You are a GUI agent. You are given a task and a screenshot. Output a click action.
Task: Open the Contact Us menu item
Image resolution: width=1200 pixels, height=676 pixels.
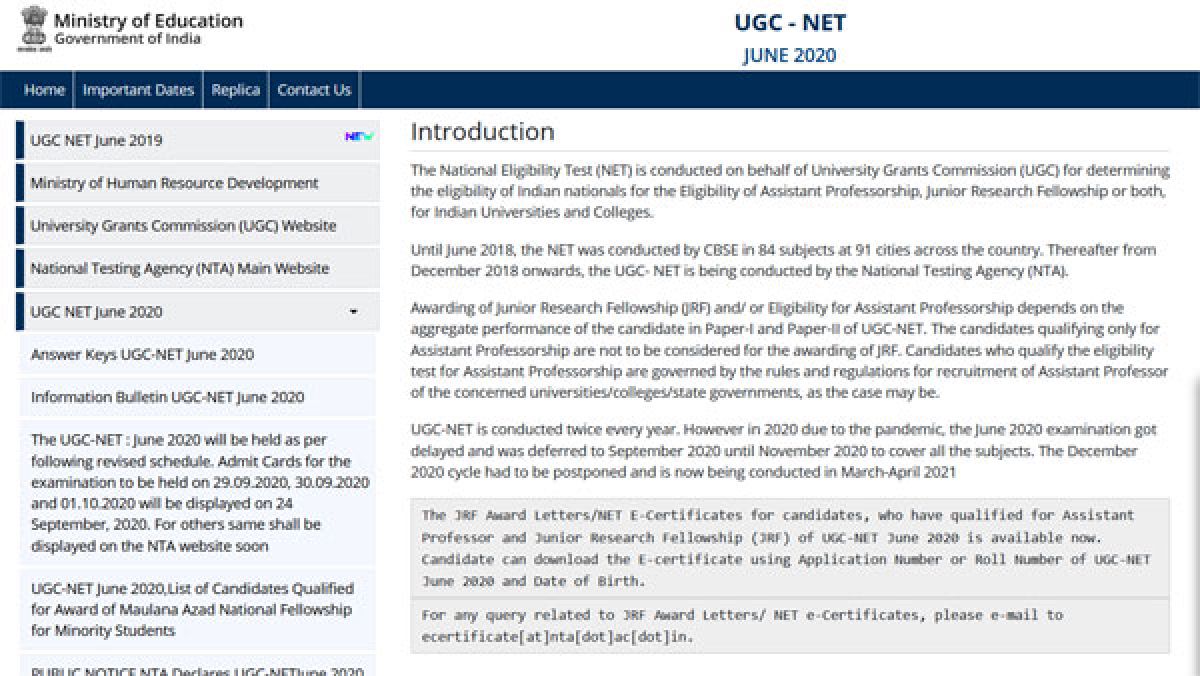(x=314, y=90)
